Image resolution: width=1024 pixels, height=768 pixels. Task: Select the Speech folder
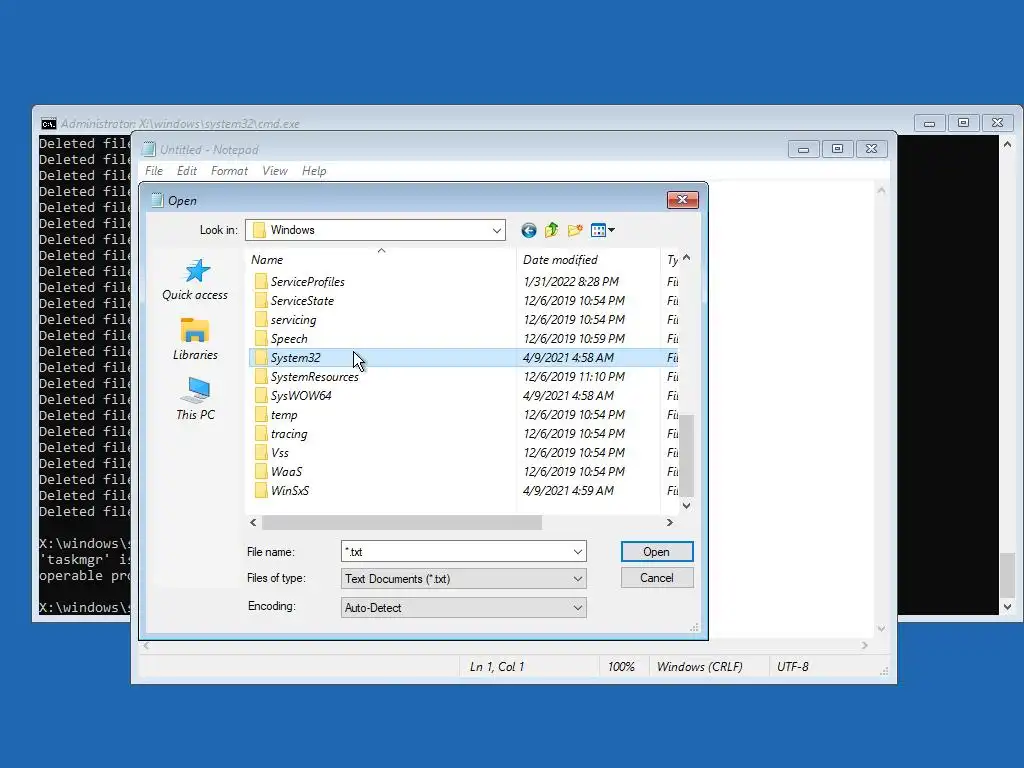pos(289,338)
